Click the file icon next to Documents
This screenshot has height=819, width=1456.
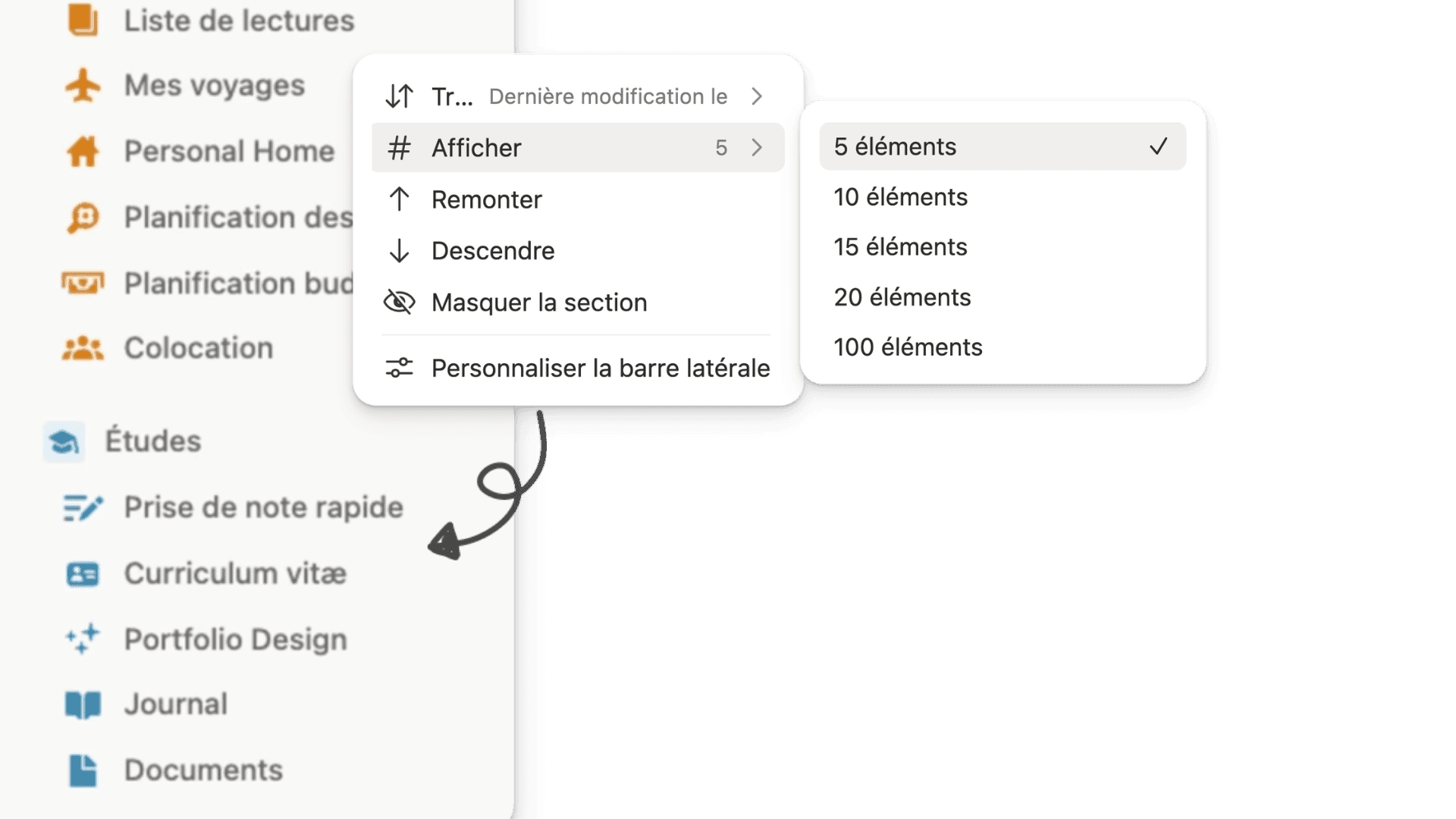point(83,770)
